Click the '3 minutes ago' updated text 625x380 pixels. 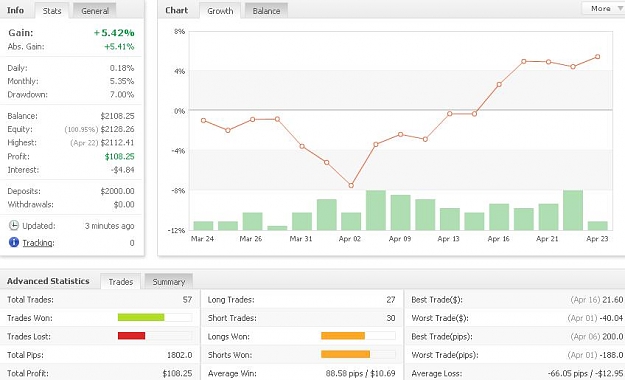point(110,226)
